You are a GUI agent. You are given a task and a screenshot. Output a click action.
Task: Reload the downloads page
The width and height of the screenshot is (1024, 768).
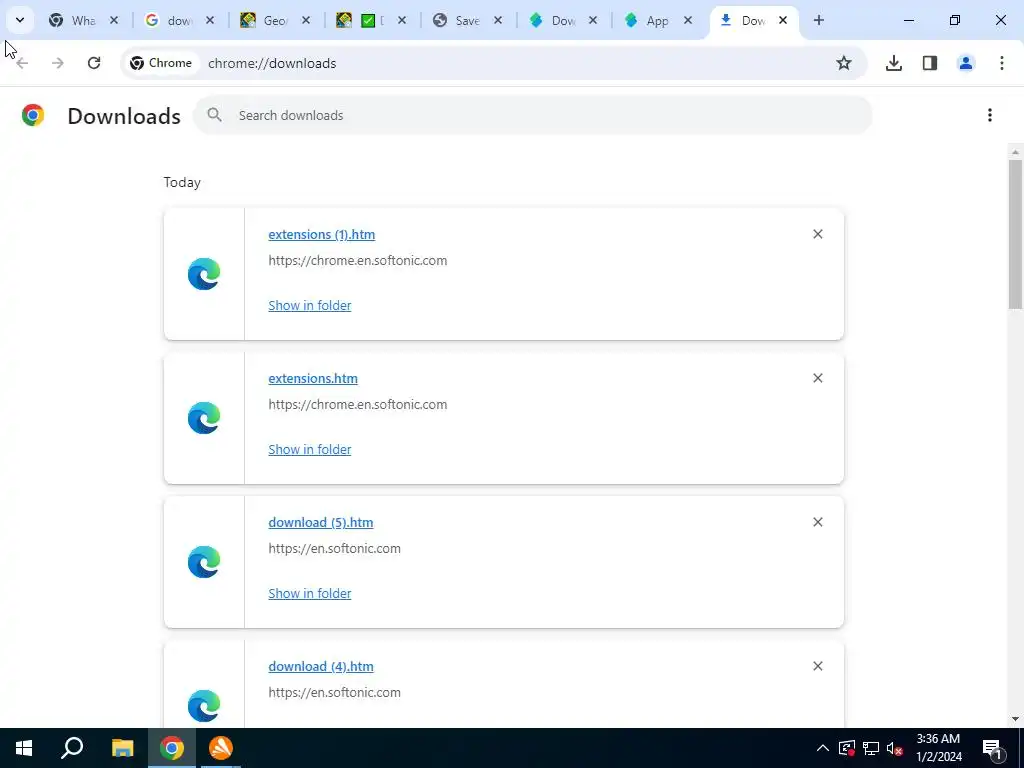94,63
